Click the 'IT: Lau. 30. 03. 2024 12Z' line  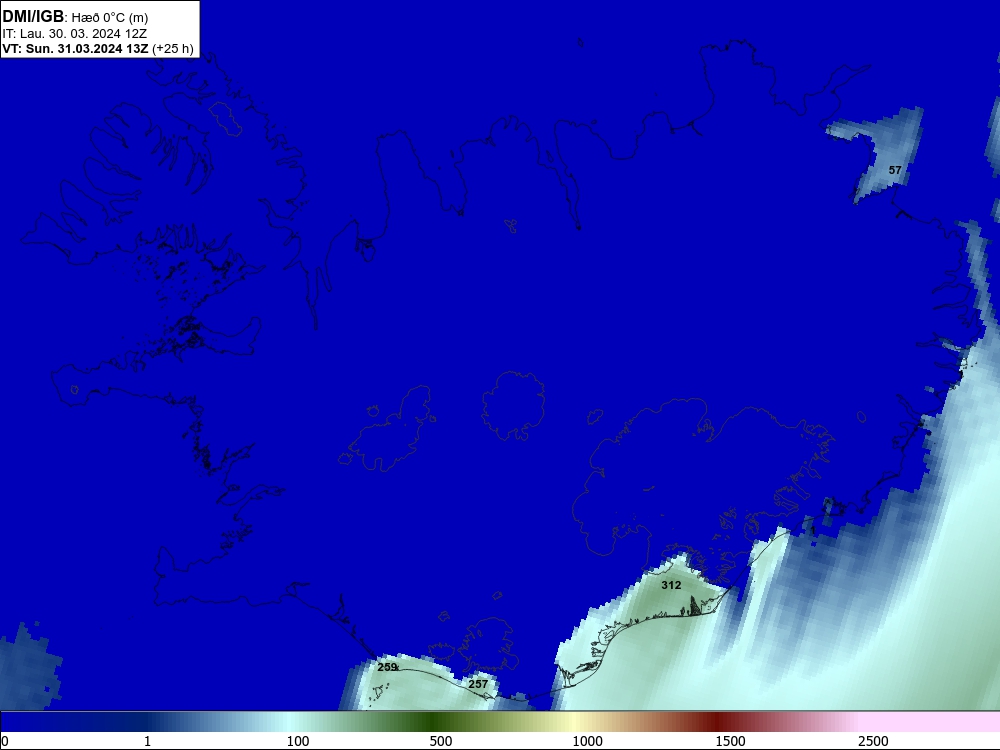(75, 34)
